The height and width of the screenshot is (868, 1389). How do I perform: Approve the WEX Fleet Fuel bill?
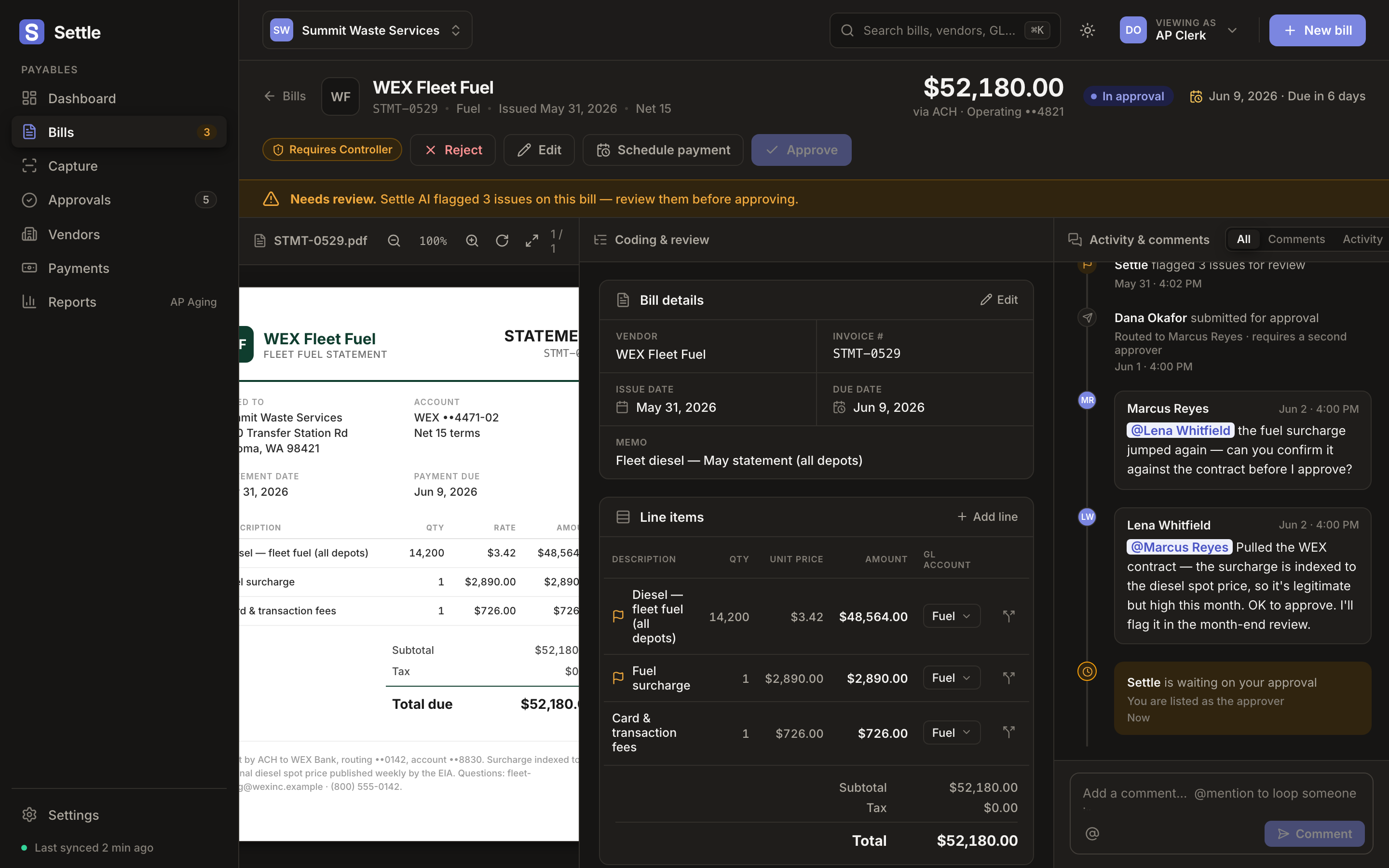pos(801,150)
